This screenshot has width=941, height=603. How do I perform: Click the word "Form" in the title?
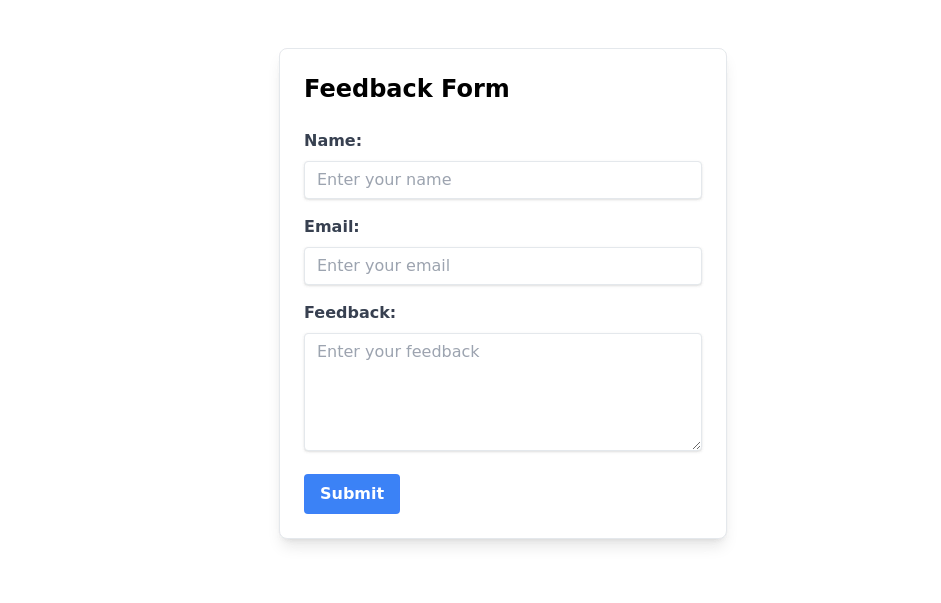(477, 89)
